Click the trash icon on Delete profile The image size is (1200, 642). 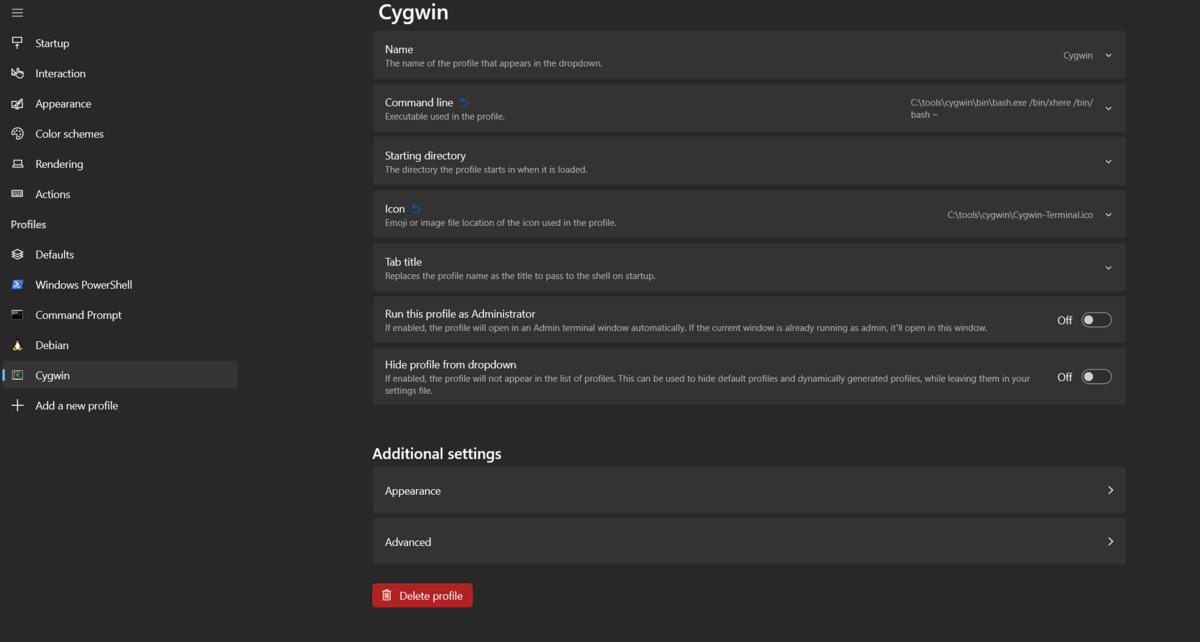click(387, 596)
